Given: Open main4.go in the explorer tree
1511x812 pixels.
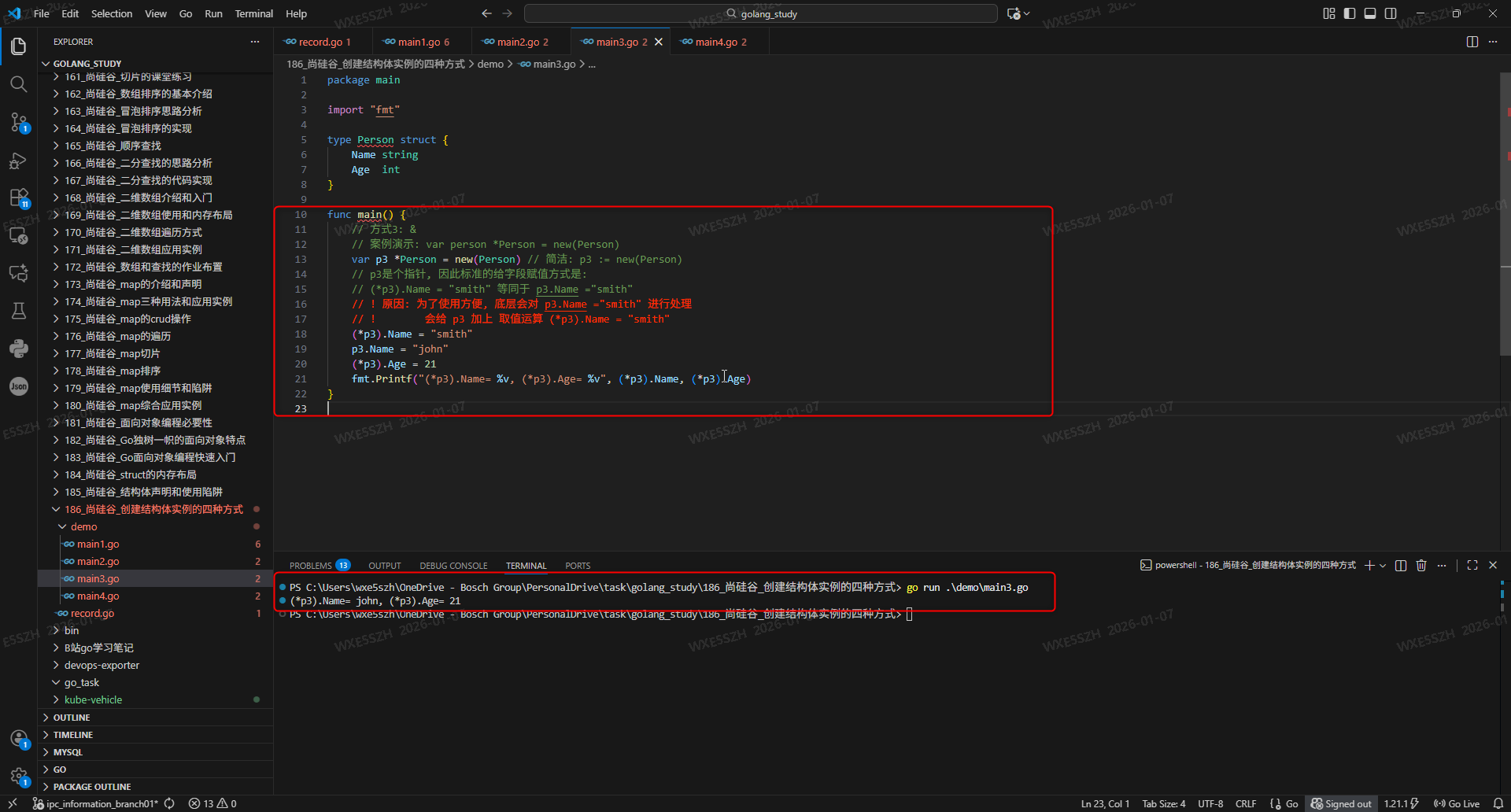Looking at the screenshot, I should coord(156,596).
